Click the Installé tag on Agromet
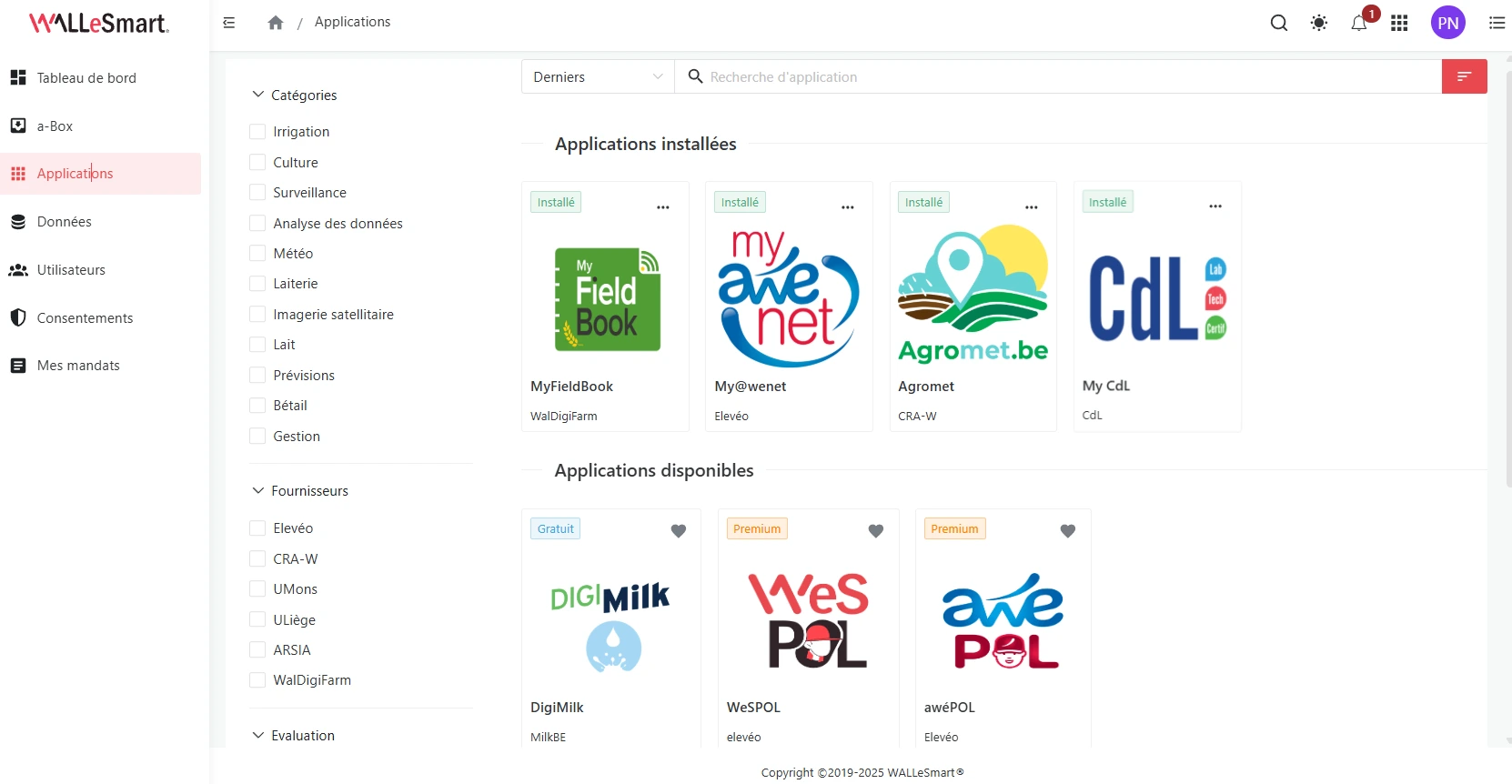The height and width of the screenshot is (784, 1512). (923, 202)
